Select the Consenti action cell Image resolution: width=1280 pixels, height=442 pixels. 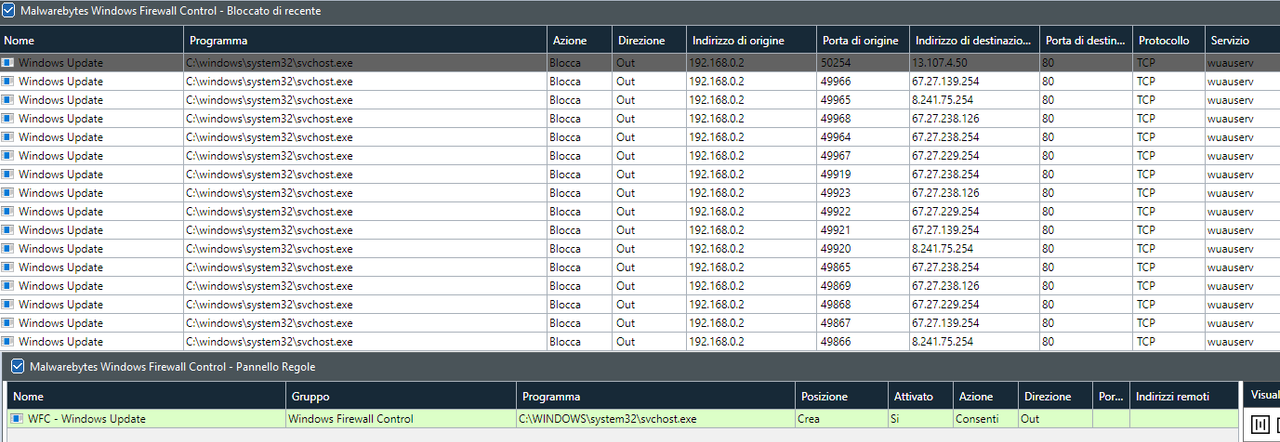tap(985, 419)
